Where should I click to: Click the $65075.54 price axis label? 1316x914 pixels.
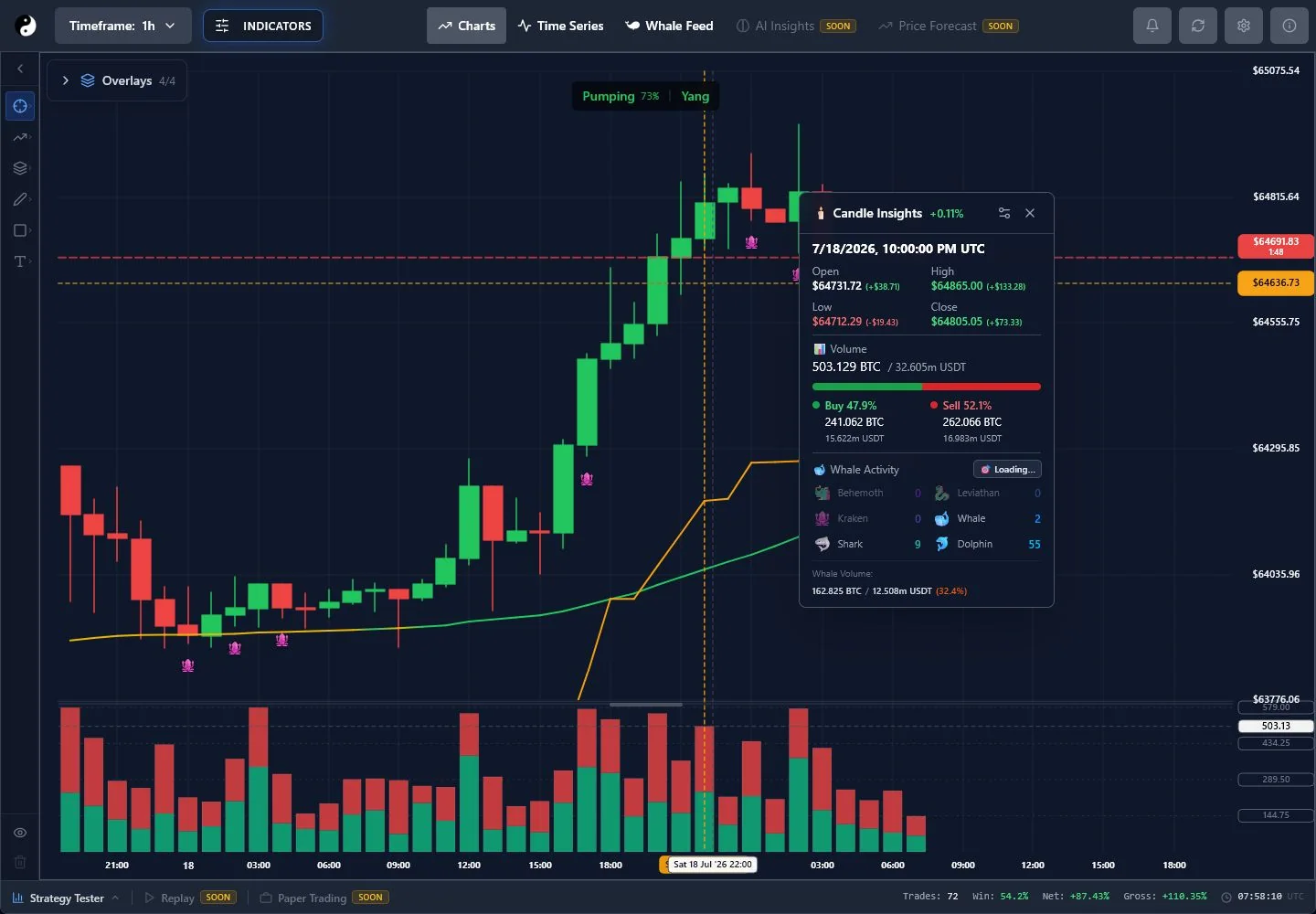[1276, 70]
